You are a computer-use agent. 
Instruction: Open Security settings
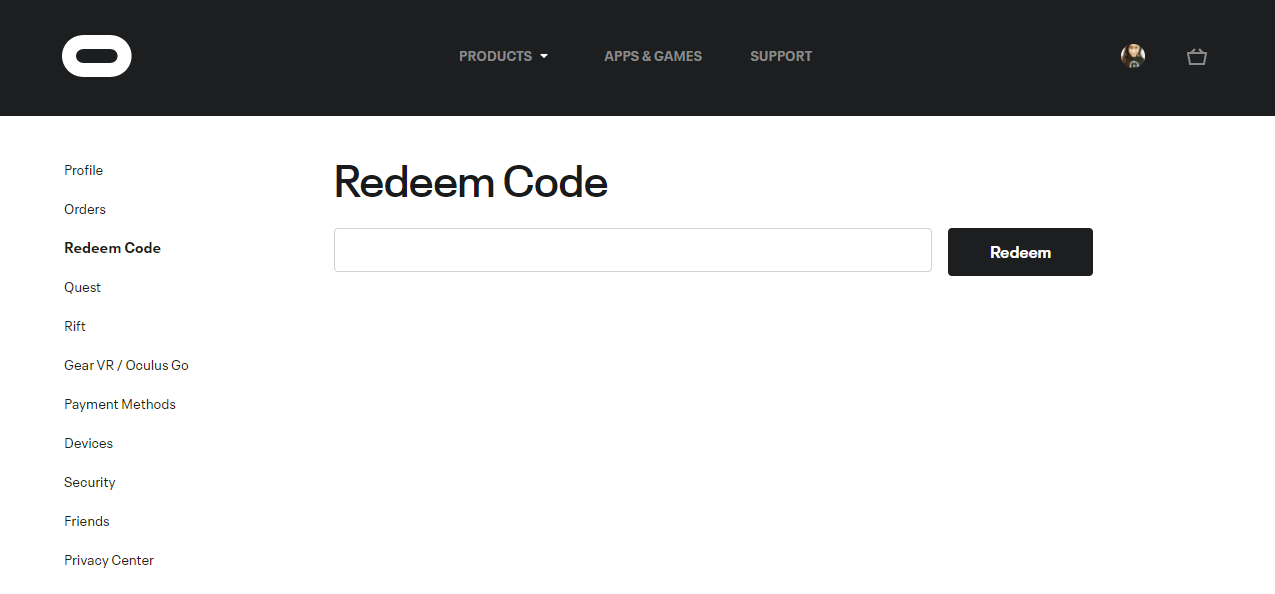tap(90, 482)
